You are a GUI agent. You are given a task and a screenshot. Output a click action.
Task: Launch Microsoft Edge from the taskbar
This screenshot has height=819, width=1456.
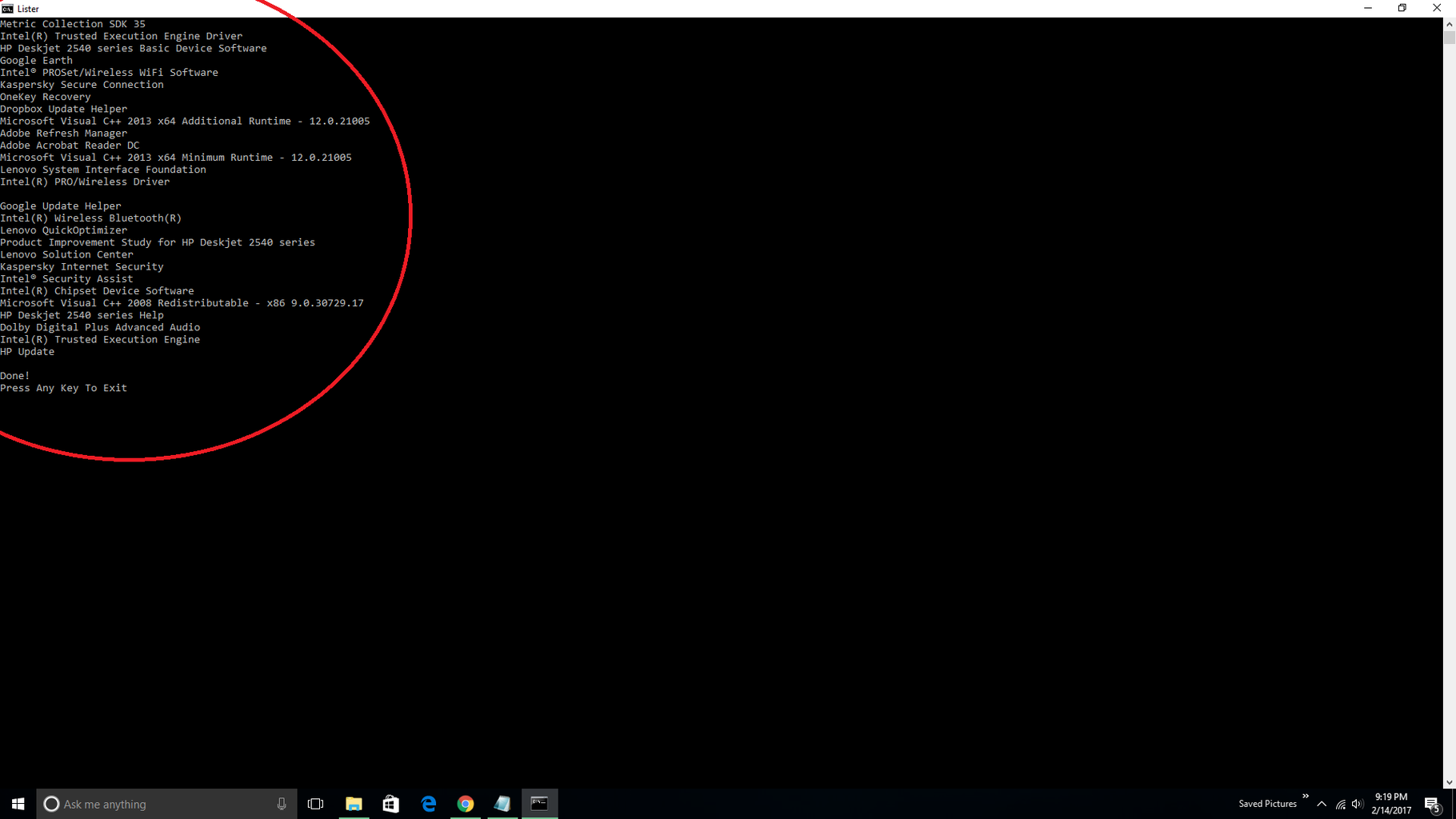(428, 803)
